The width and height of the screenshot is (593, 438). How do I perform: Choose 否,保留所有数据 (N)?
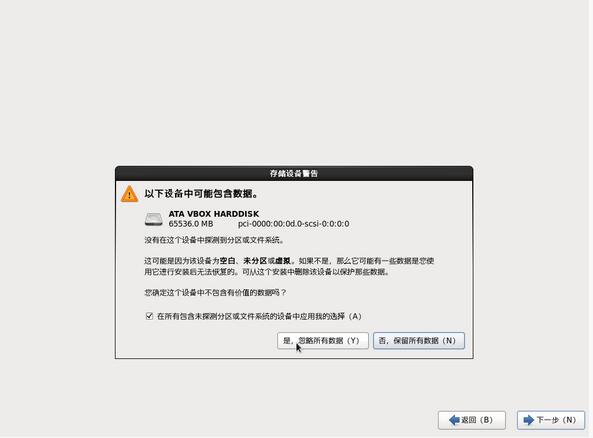419,341
